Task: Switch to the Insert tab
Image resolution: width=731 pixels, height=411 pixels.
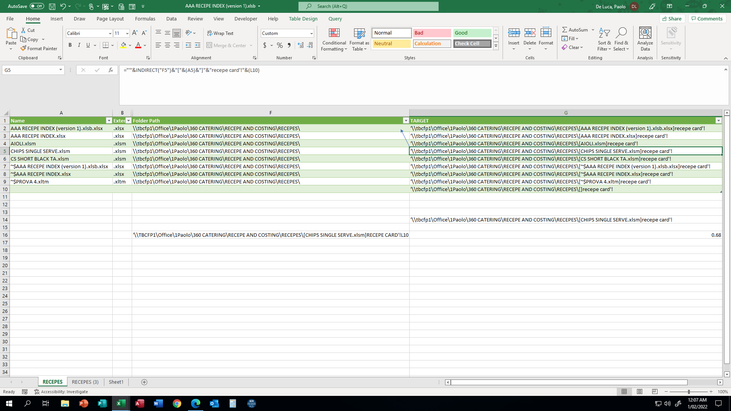Action: tap(56, 19)
